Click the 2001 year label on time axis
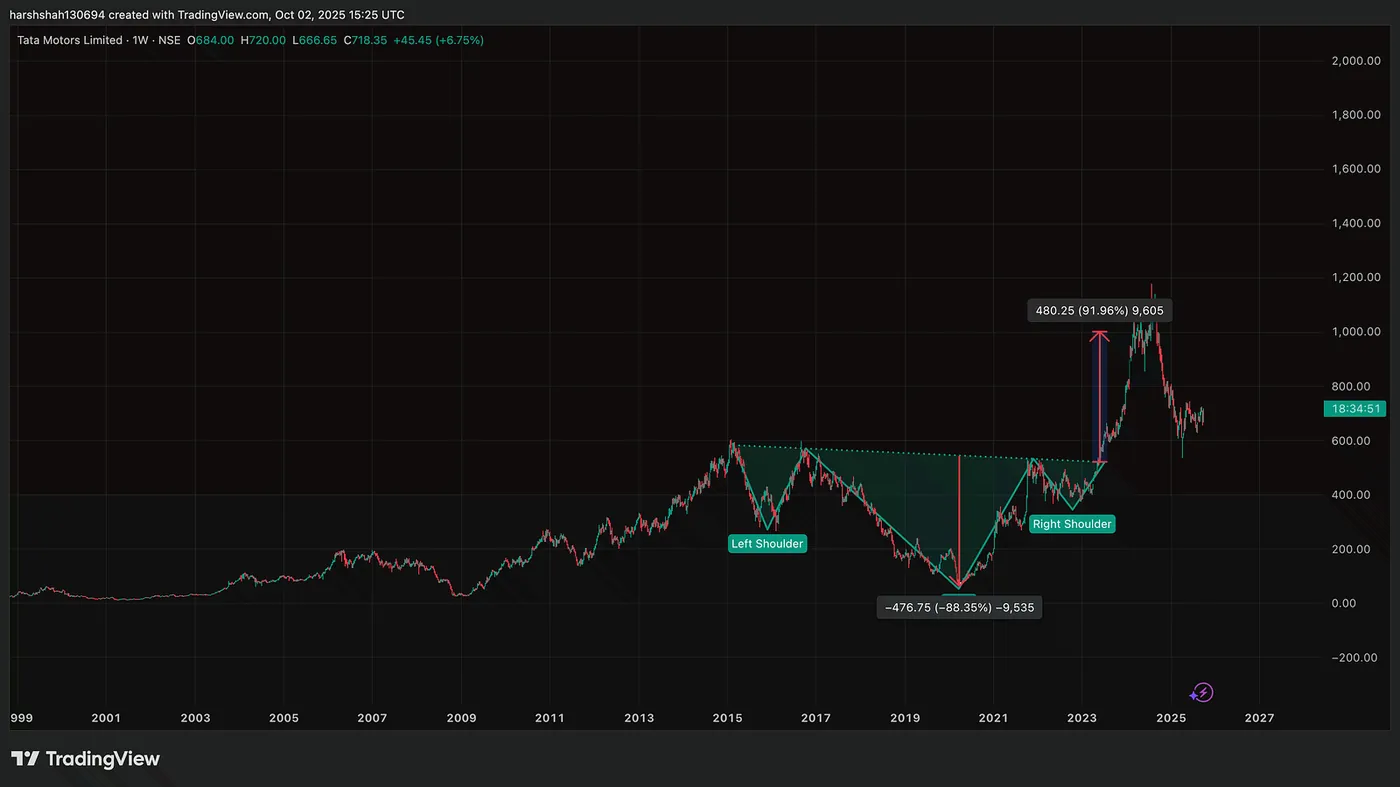The image size is (1400, 787). point(106,718)
